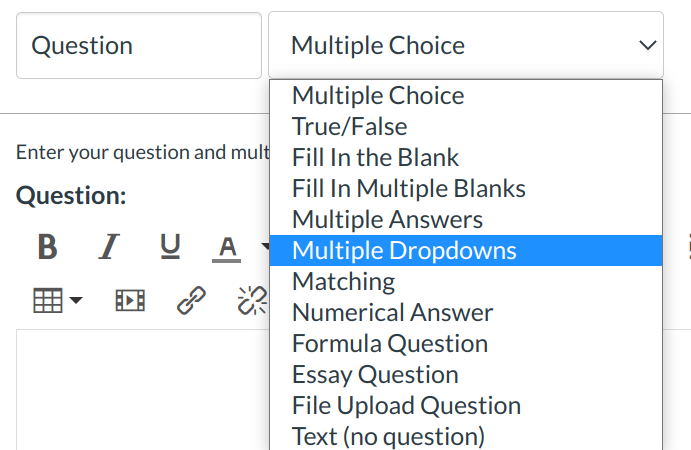Screen dimensions: 691x450
Task: Toggle italic text formatting
Action: (109, 246)
